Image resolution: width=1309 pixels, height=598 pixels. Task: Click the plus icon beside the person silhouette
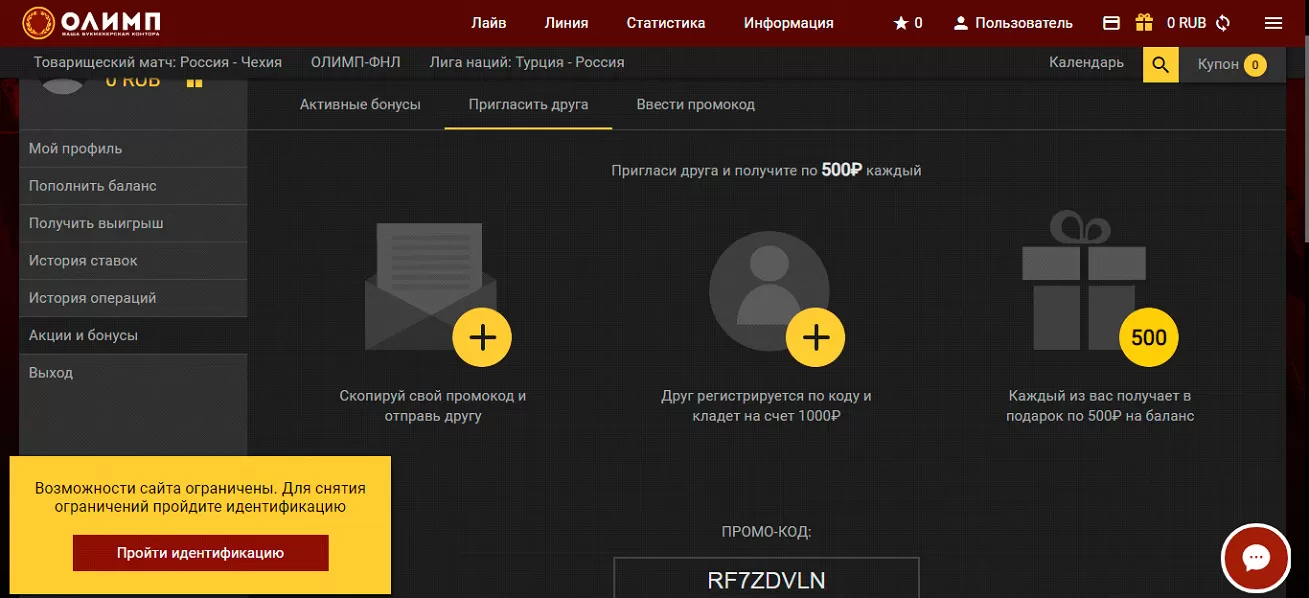click(815, 337)
